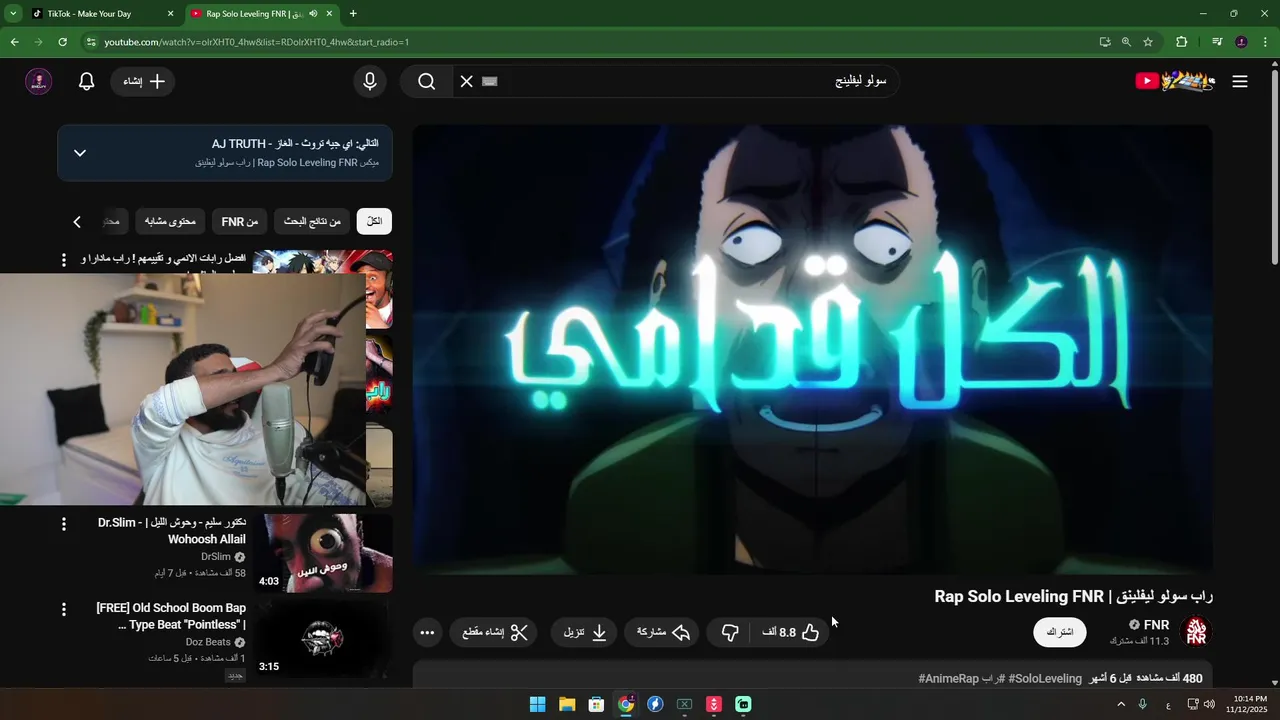Open Chrome profile avatar
1280x720 pixels.
1241,42
